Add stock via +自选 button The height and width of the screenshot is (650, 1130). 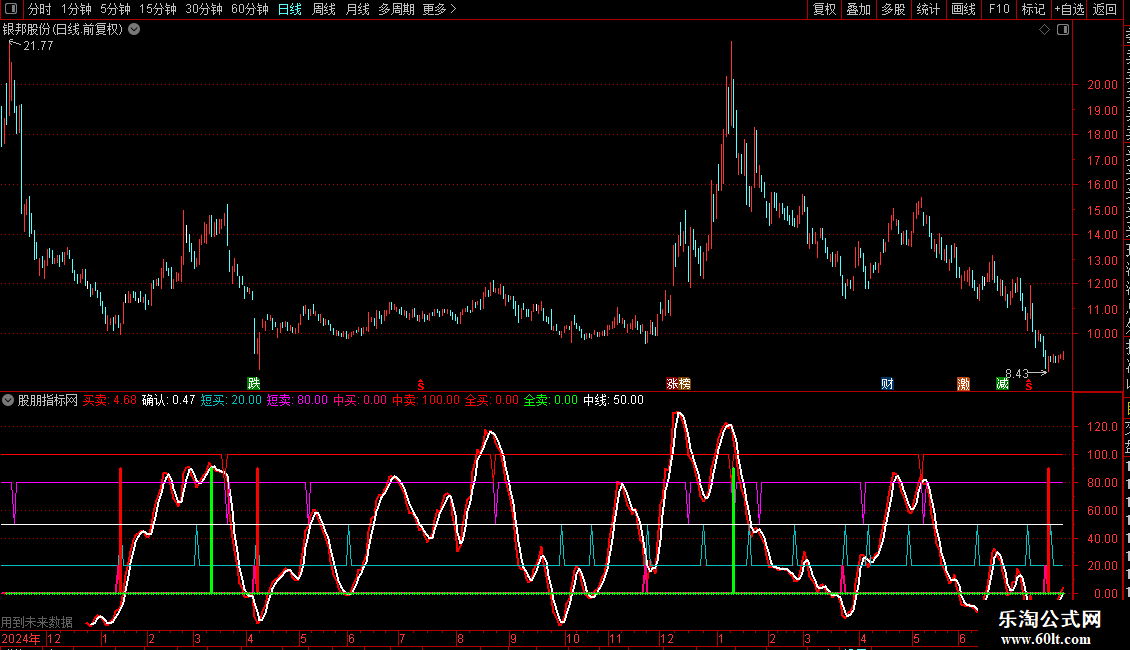[x=1069, y=9]
